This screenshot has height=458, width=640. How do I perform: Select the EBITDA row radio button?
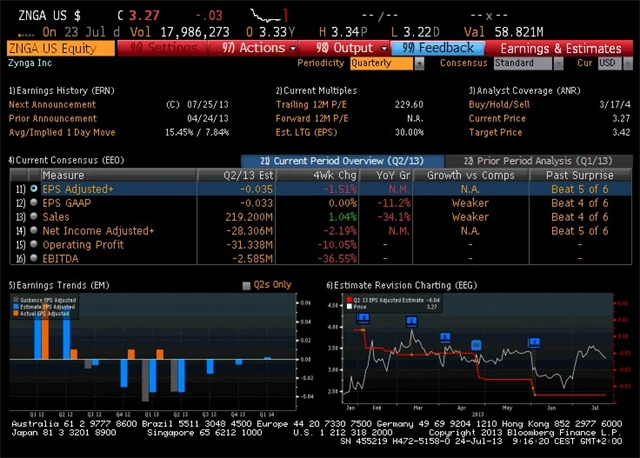pyautogui.click(x=34, y=258)
